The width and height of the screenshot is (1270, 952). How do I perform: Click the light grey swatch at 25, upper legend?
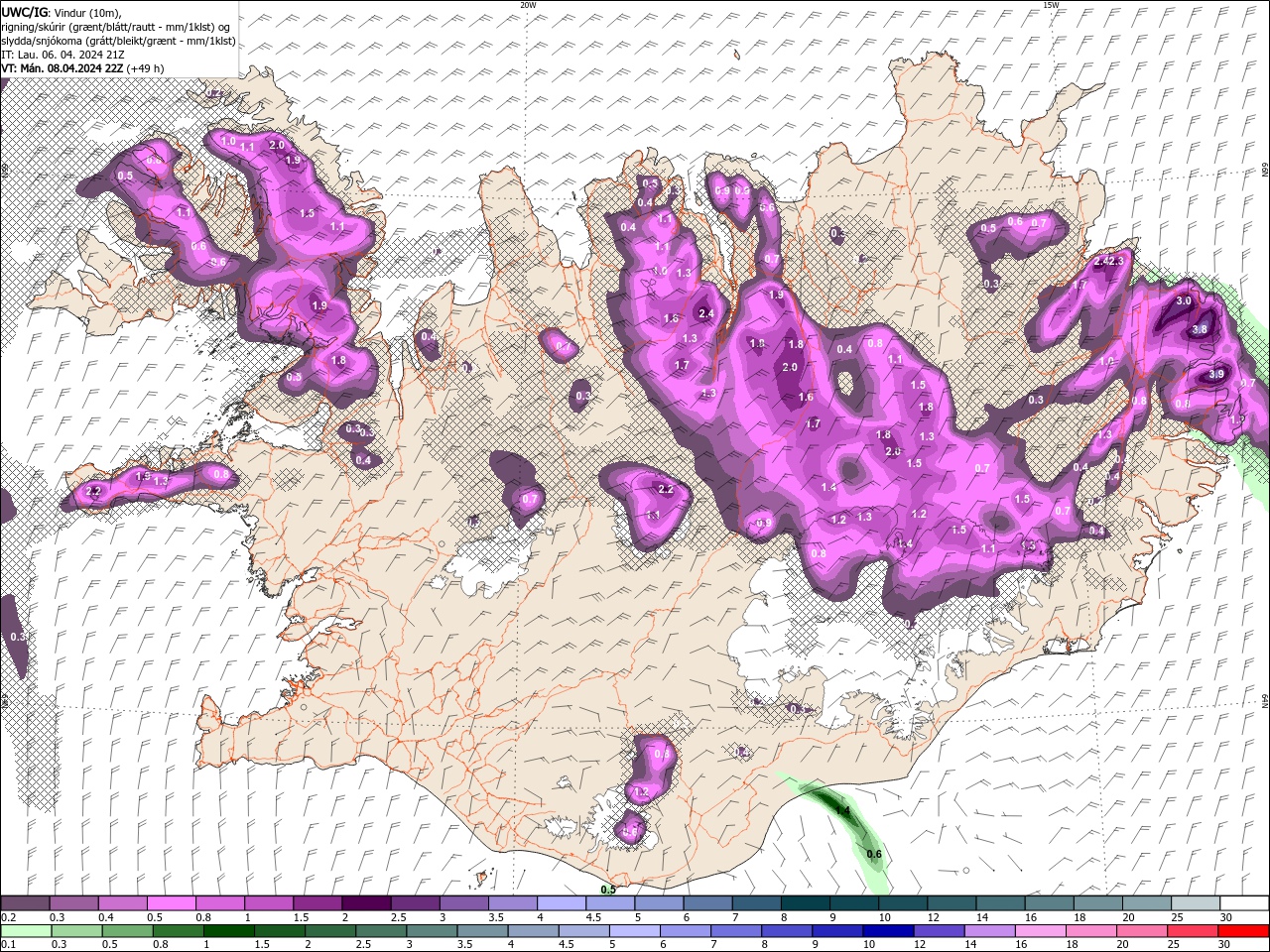1196,903
